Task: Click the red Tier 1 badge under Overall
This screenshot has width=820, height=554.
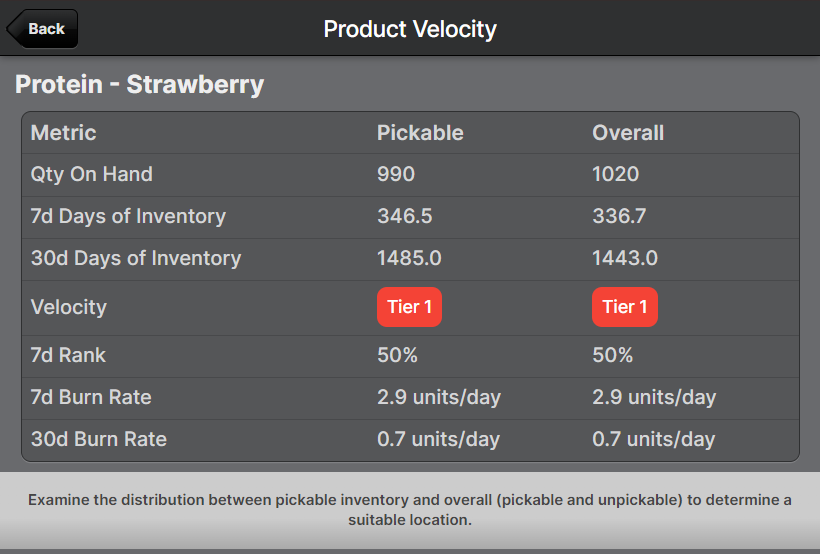Action: tap(624, 307)
